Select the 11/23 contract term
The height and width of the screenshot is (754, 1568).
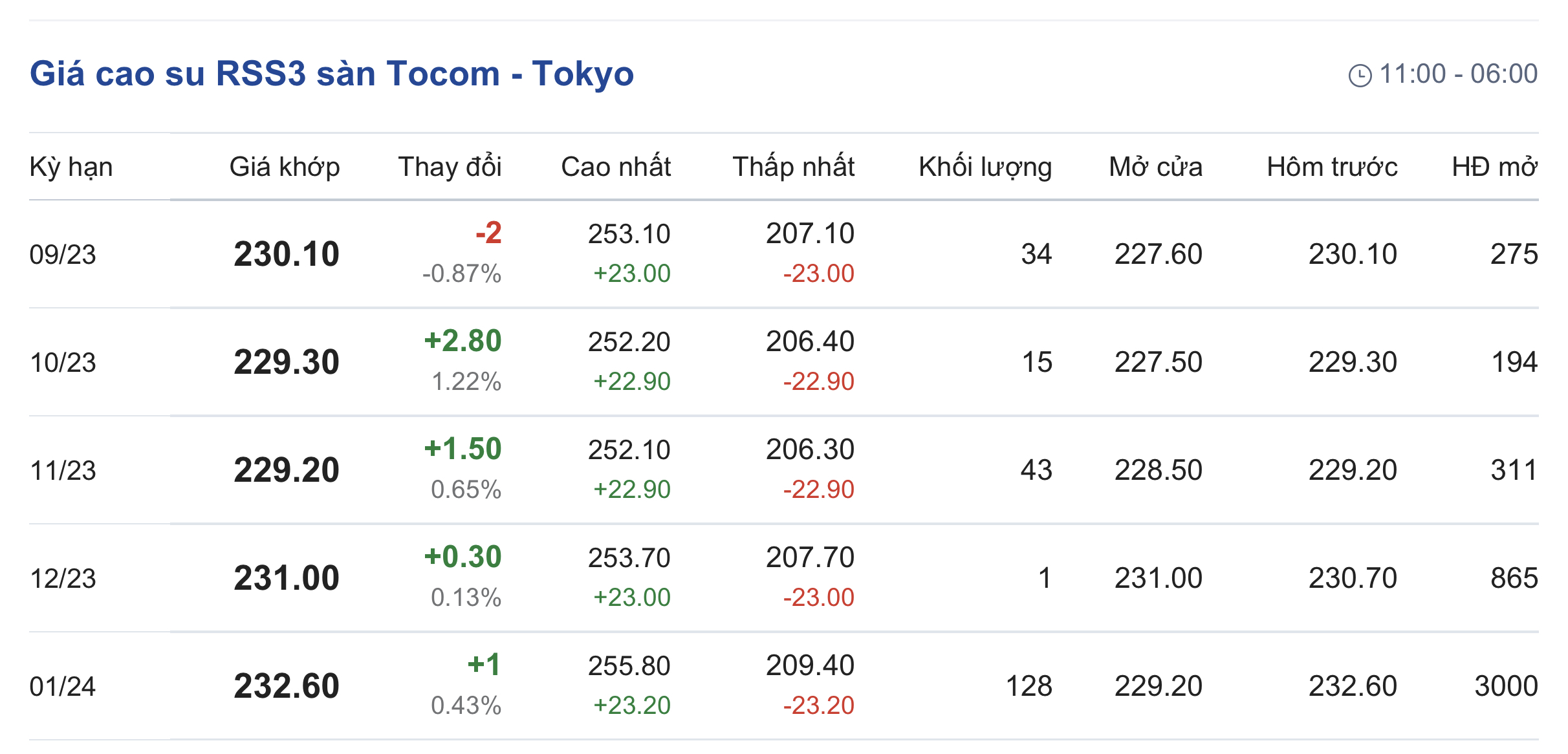coord(63,470)
